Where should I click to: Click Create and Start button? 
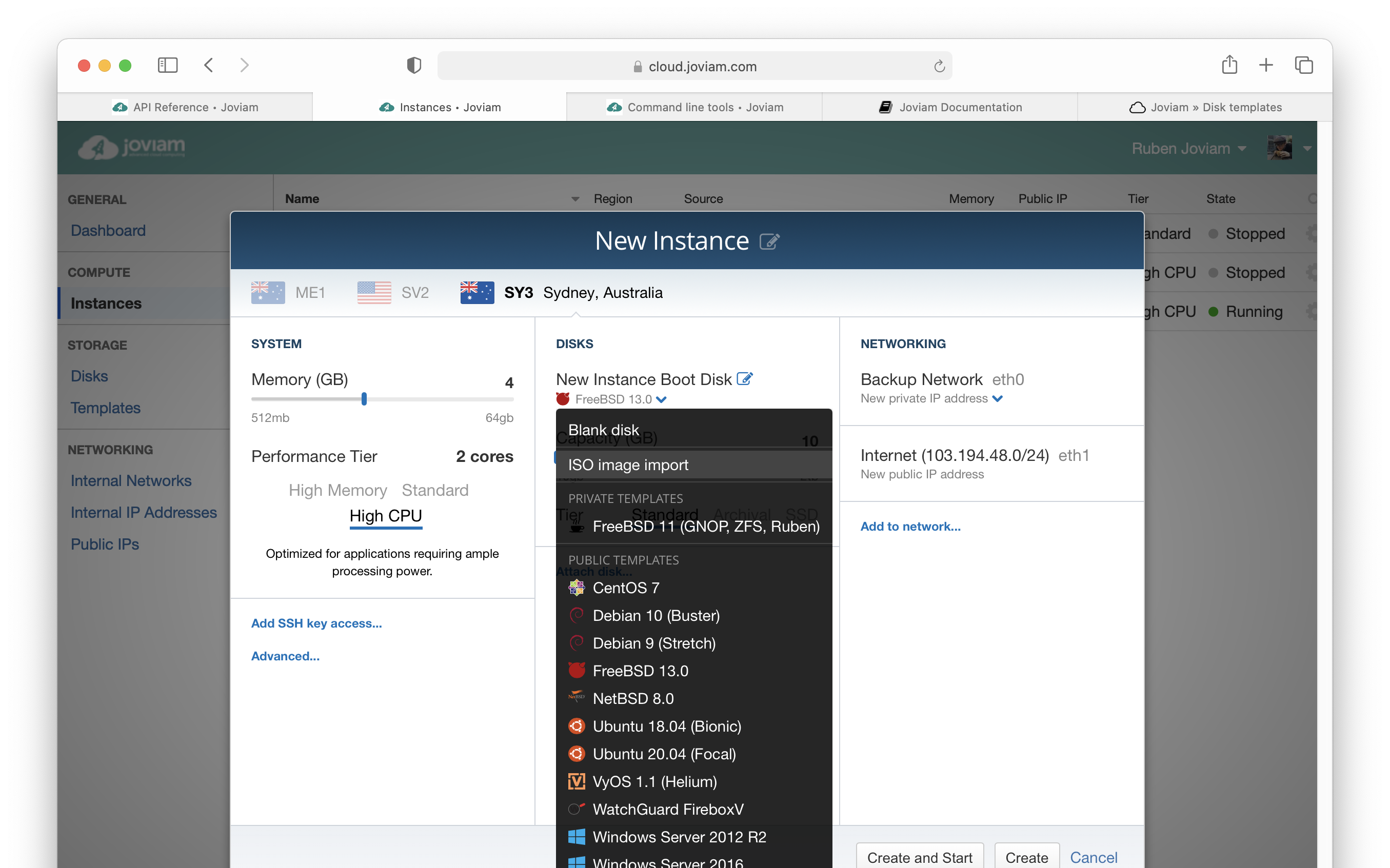[x=920, y=857]
